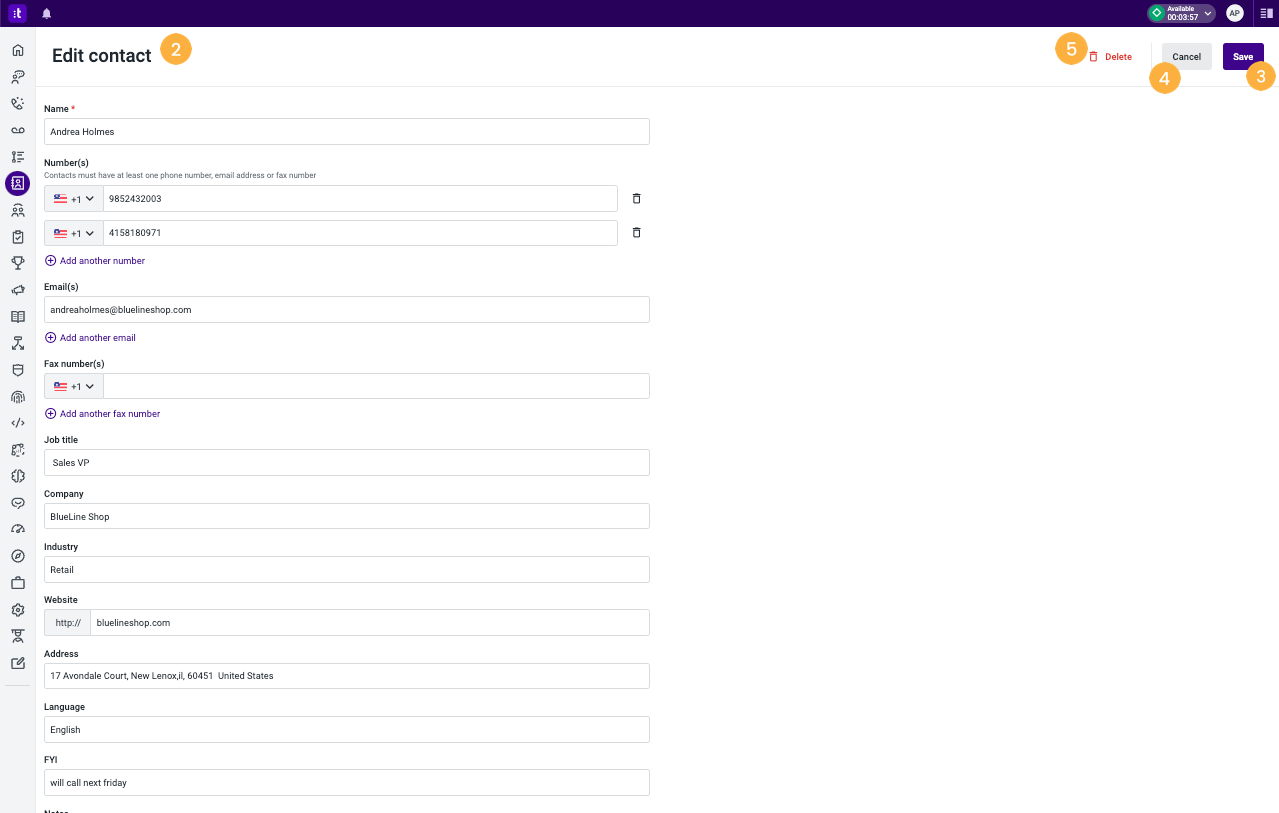Delete the 9852432003 number using its trash icon

[x=636, y=198]
